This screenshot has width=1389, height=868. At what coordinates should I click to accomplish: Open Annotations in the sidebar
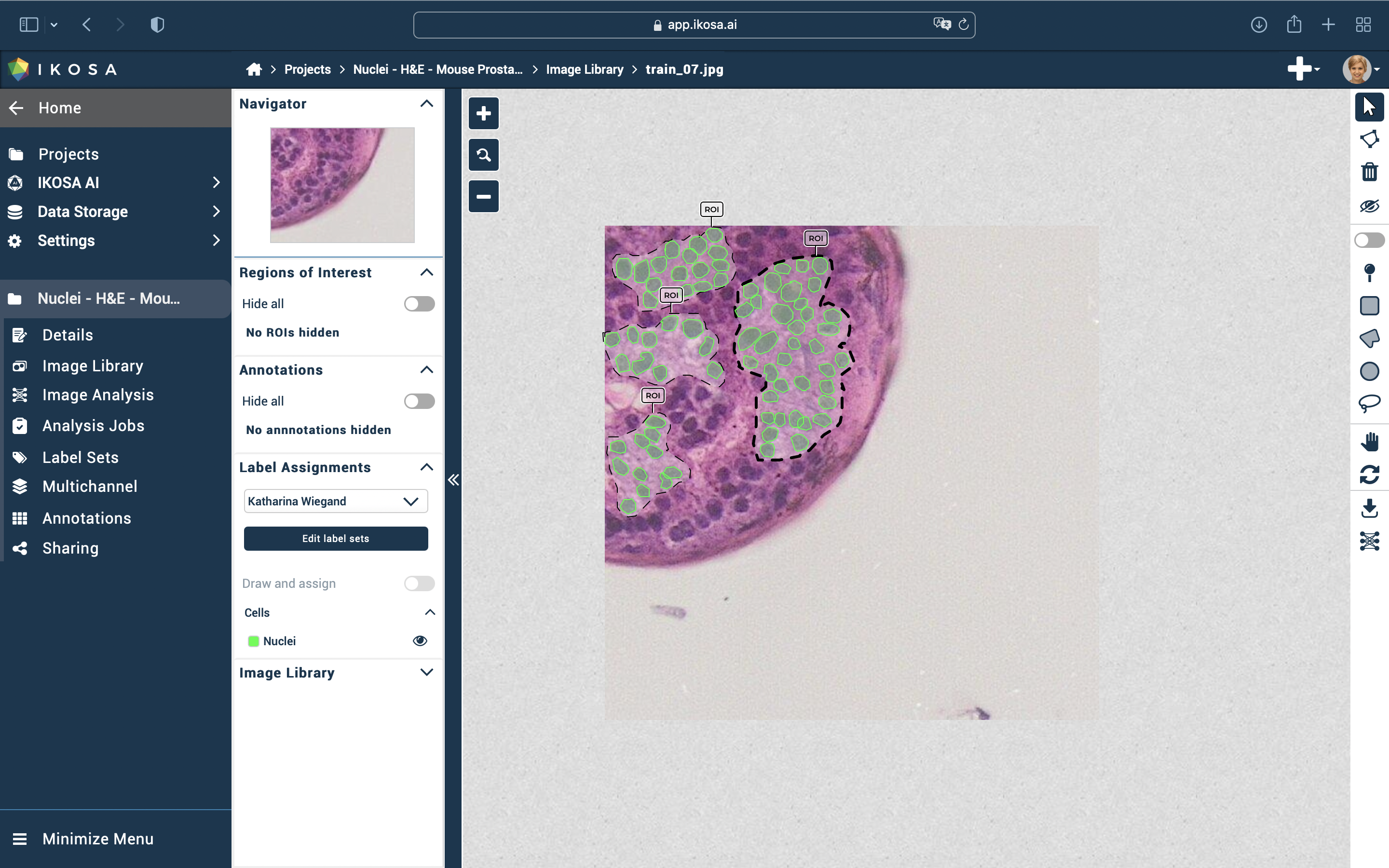click(87, 518)
